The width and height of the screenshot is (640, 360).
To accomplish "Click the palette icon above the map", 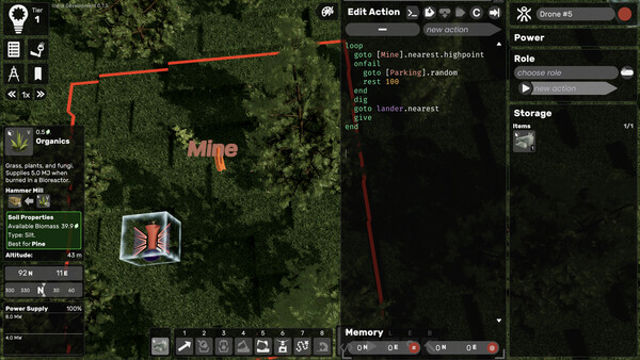I will tap(327, 12).
